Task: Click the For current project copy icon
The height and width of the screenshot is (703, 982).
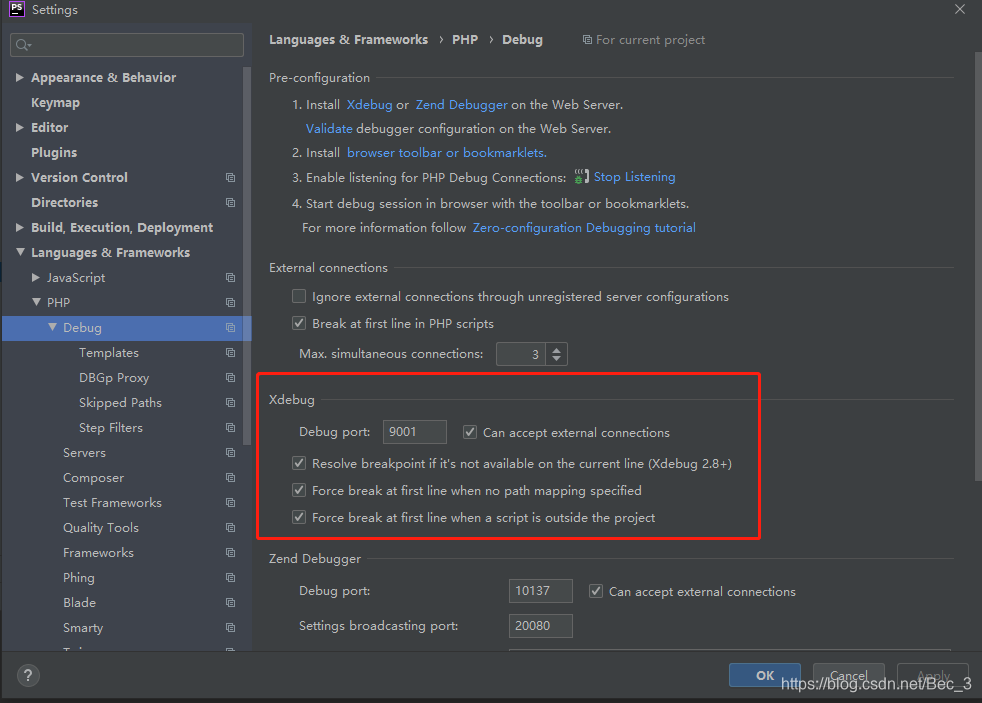Action: point(587,40)
